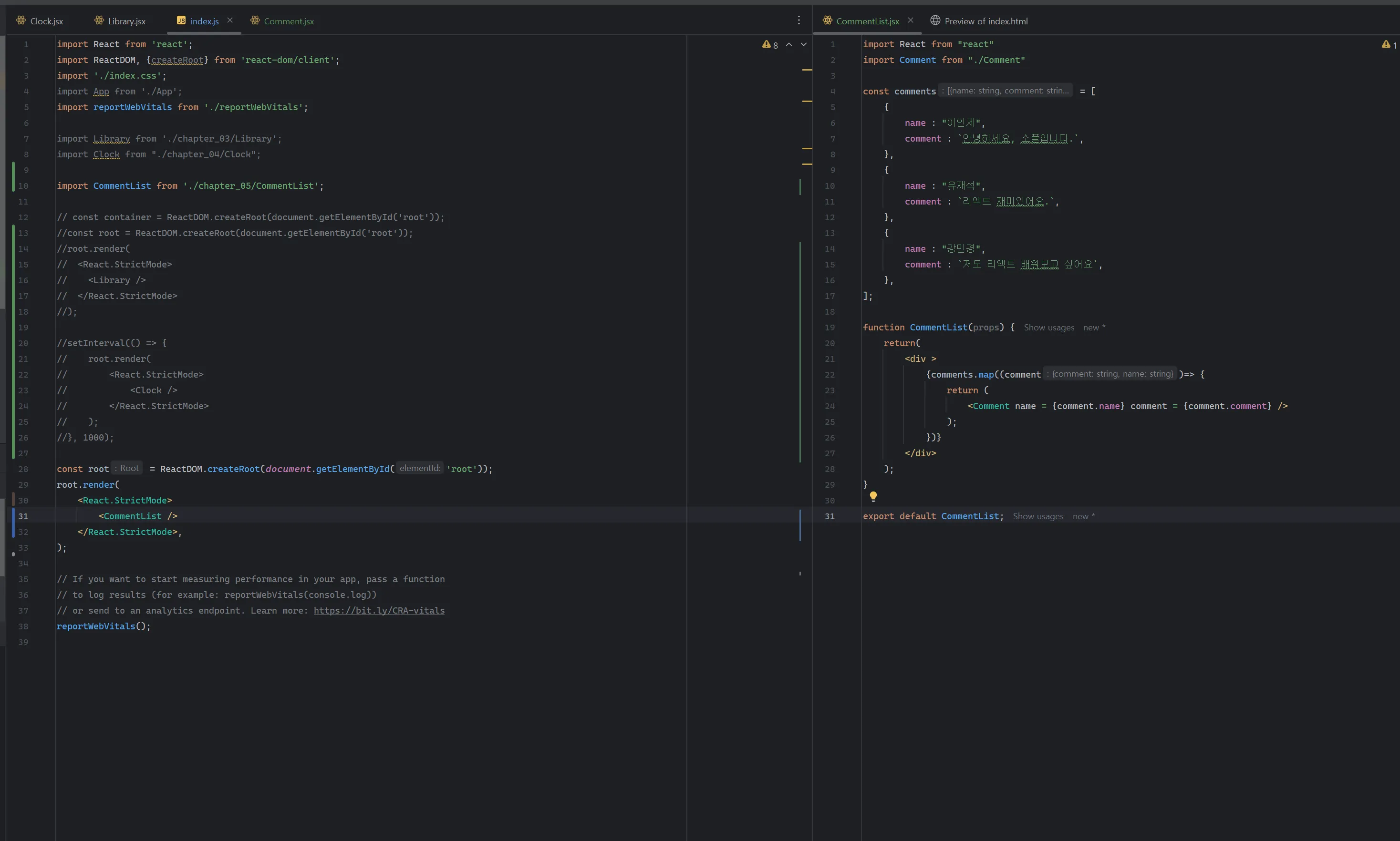Click the comments type inlay hint

[1006, 91]
